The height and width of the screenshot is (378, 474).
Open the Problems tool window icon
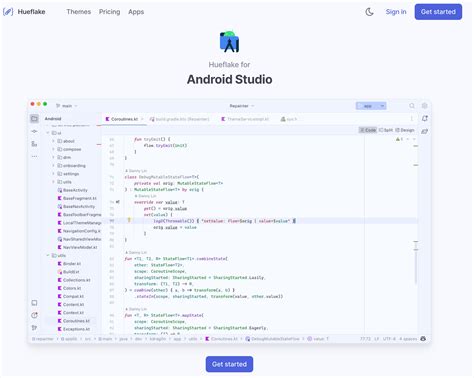34,315
